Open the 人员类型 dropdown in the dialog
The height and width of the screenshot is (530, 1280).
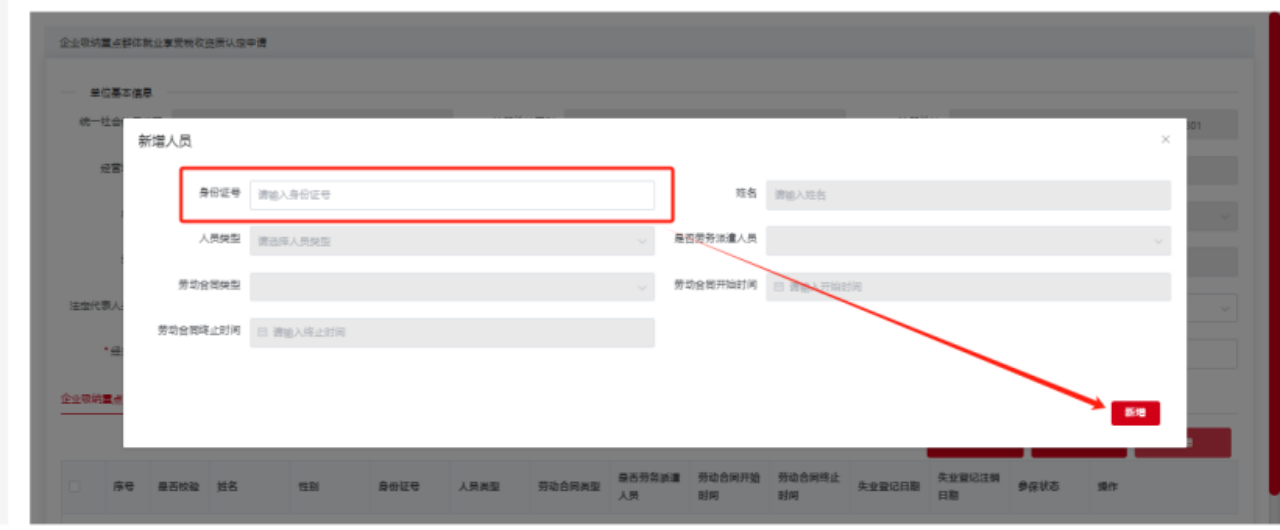[452, 241]
